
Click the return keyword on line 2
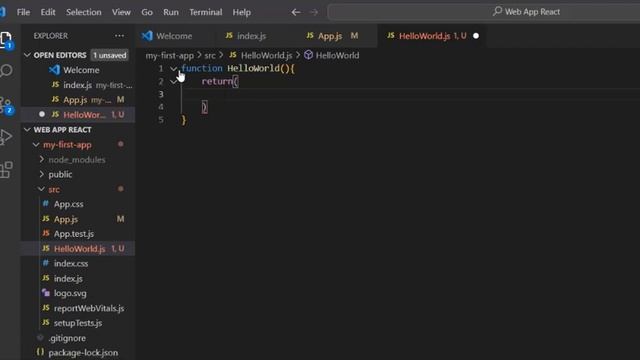click(217, 81)
